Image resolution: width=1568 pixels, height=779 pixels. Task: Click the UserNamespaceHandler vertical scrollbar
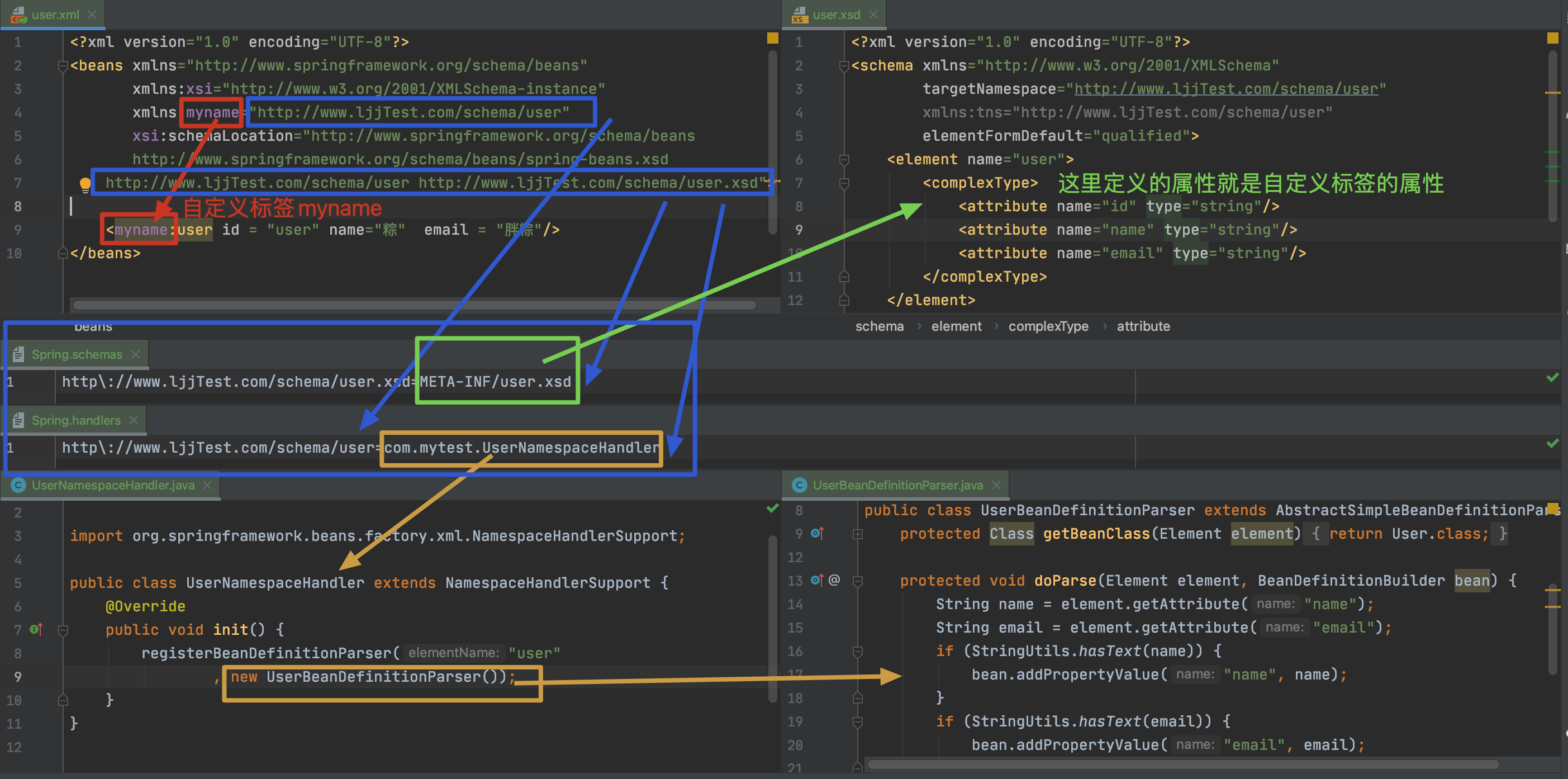pyautogui.click(x=772, y=619)
